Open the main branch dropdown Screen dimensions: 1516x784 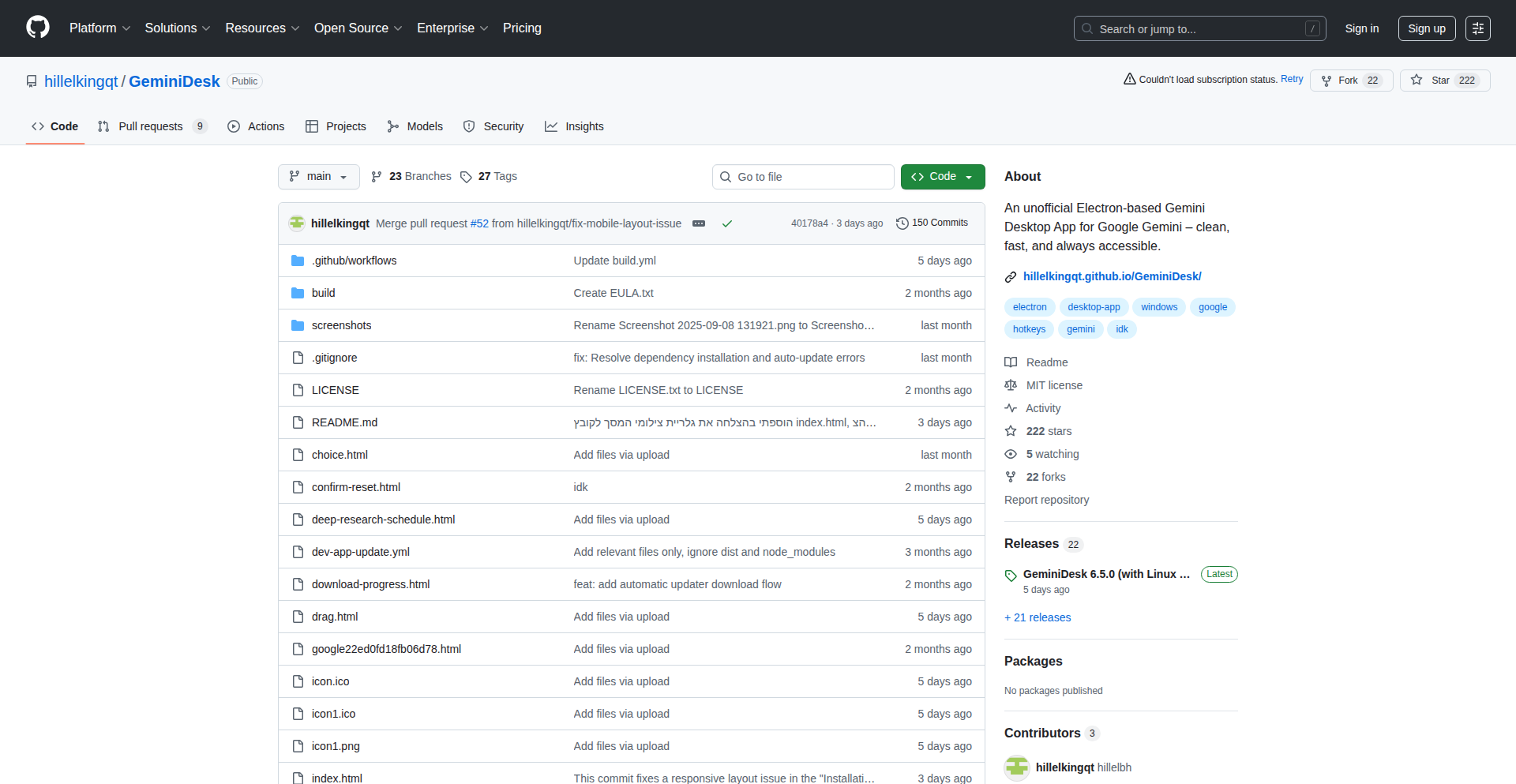coord(318,177)
